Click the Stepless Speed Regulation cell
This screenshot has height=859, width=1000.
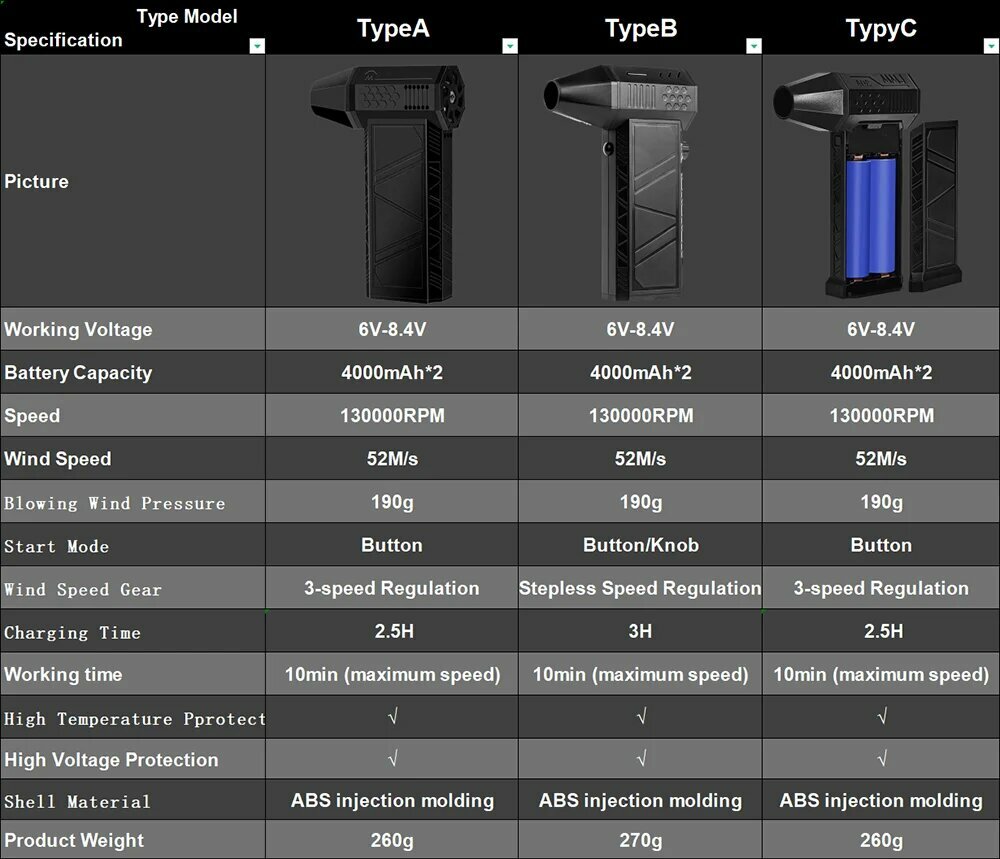click(x=640, y=588)
